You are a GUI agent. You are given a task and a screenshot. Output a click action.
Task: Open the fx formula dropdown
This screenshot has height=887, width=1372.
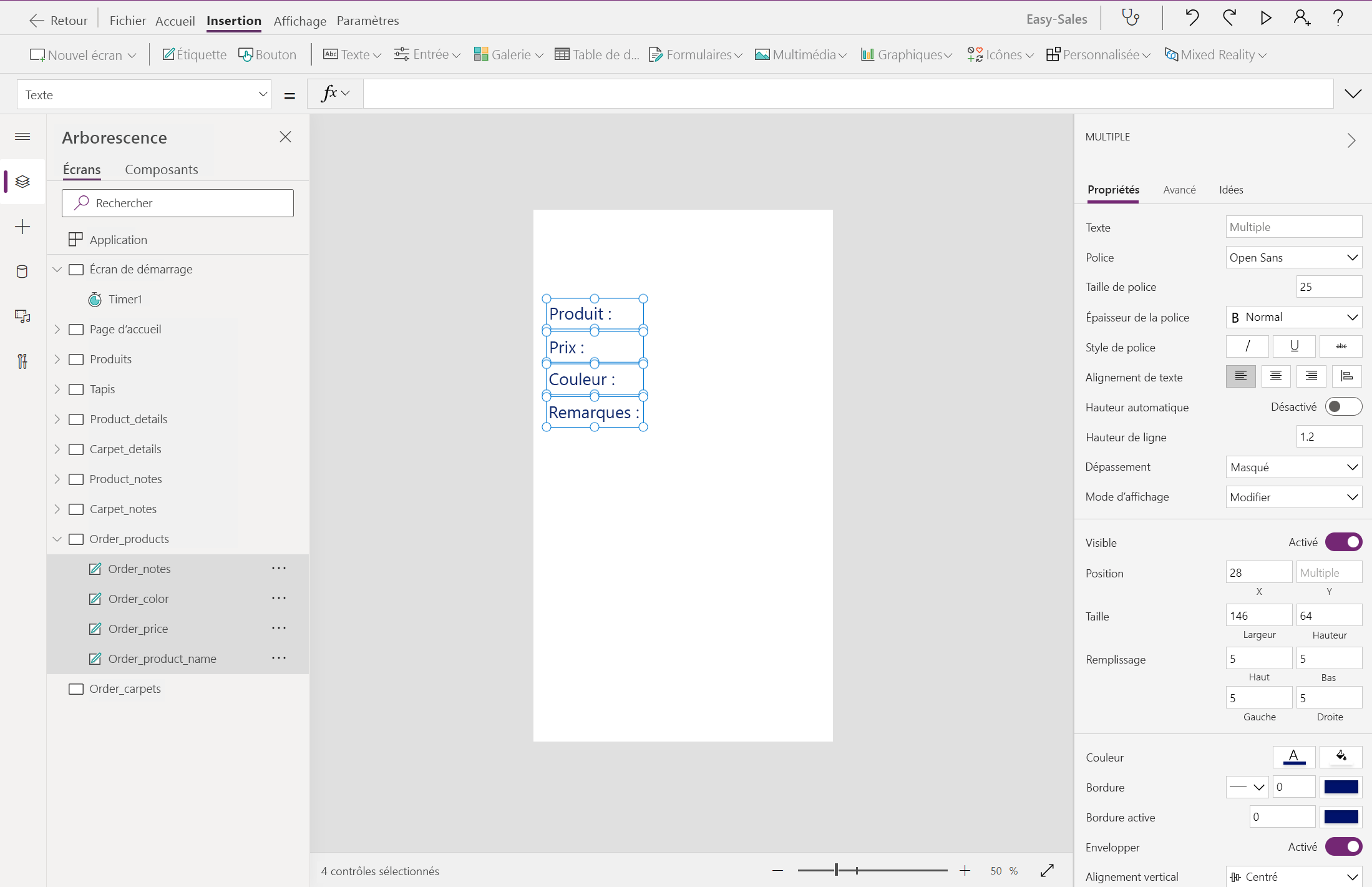335,94
